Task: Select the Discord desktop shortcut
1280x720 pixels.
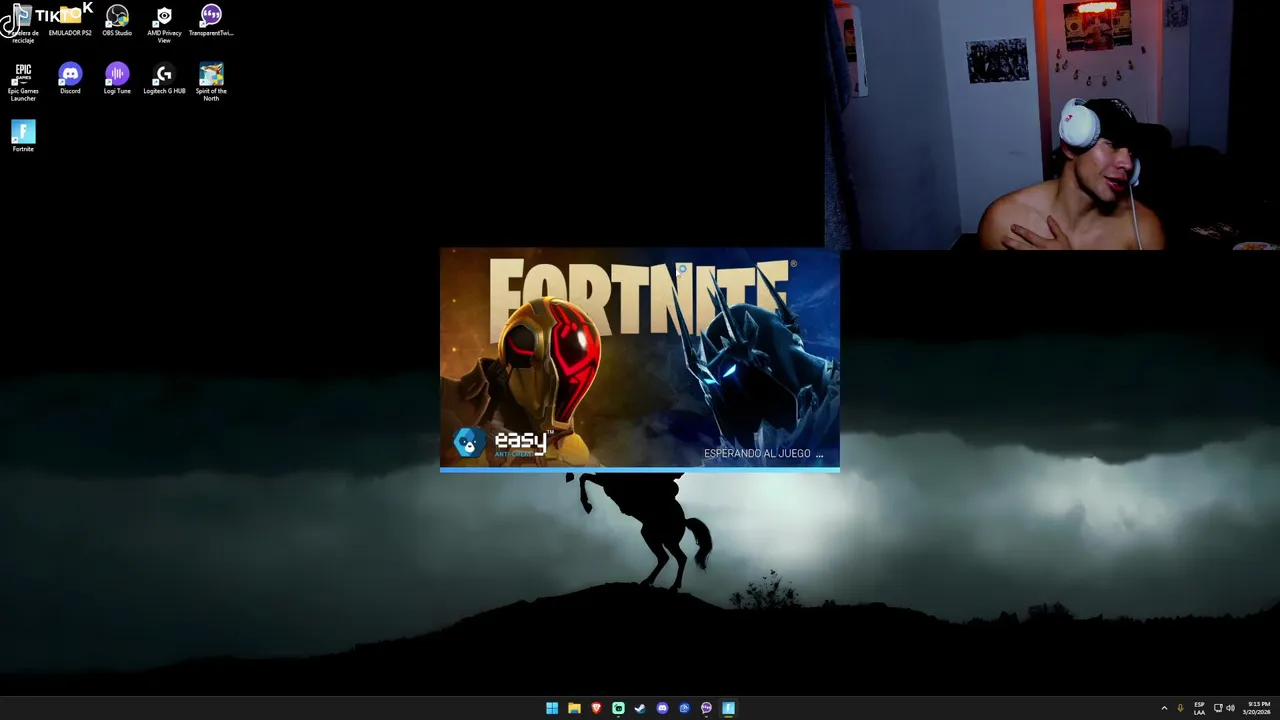Action: coord(70,79)
